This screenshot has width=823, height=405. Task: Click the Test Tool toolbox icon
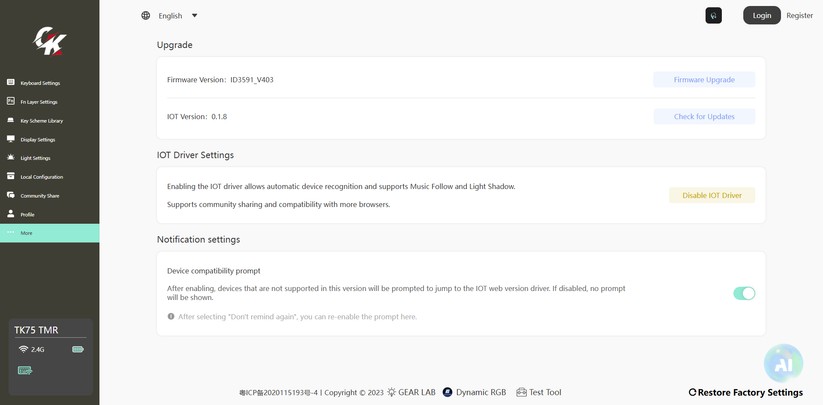[521, 392]
